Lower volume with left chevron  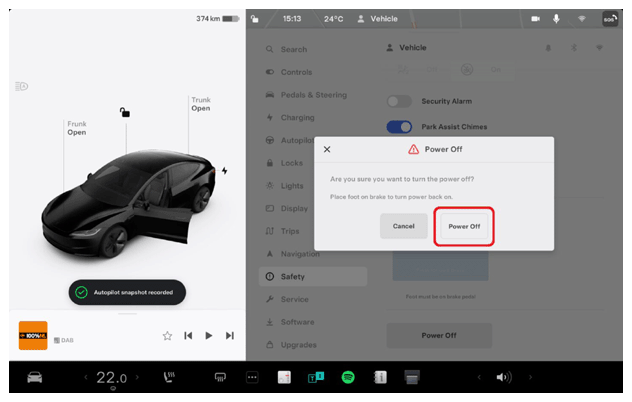[479, 377]
